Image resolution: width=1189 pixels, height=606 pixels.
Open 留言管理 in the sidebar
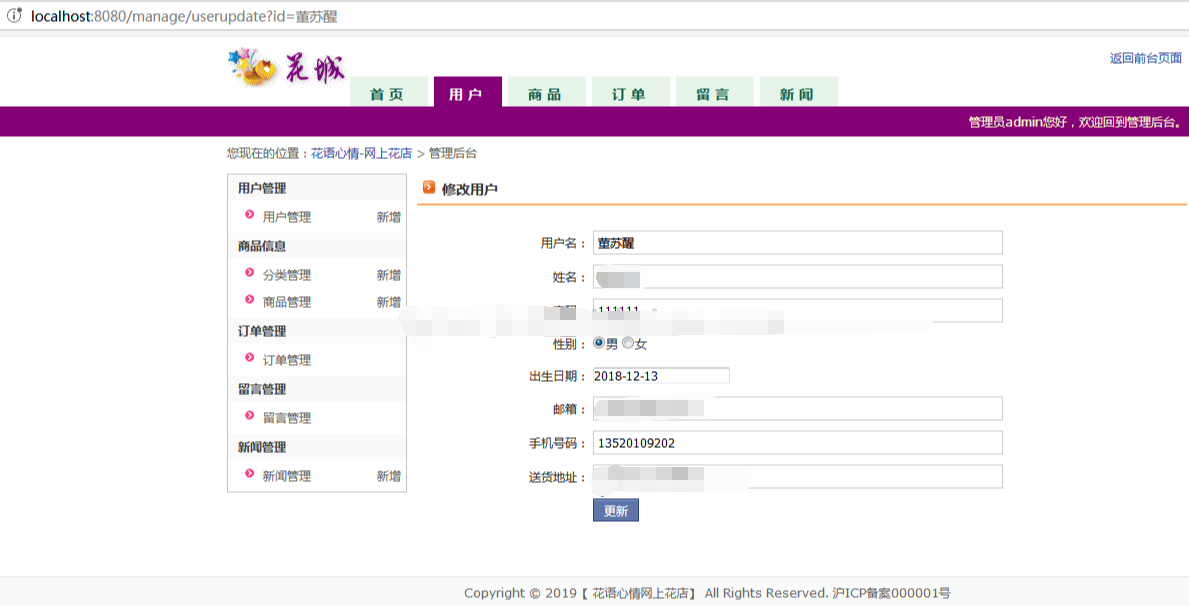287,418
